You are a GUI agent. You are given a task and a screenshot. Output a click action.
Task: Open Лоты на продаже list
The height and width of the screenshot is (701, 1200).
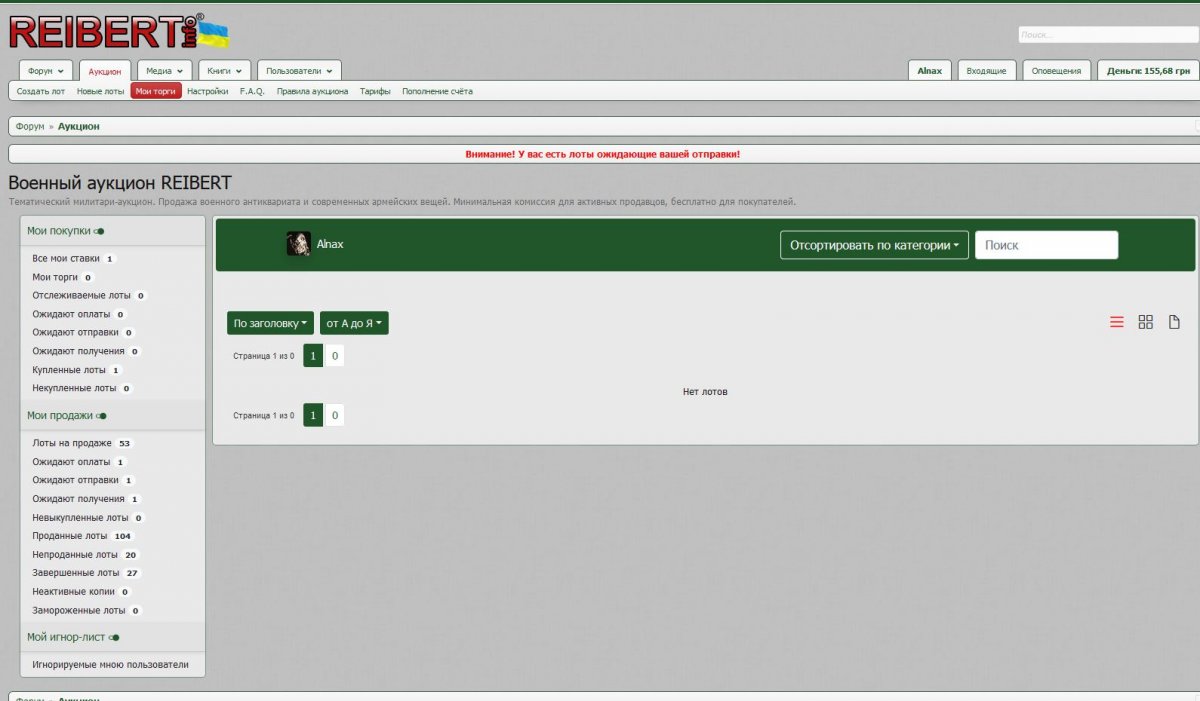(x=72, y=443)
